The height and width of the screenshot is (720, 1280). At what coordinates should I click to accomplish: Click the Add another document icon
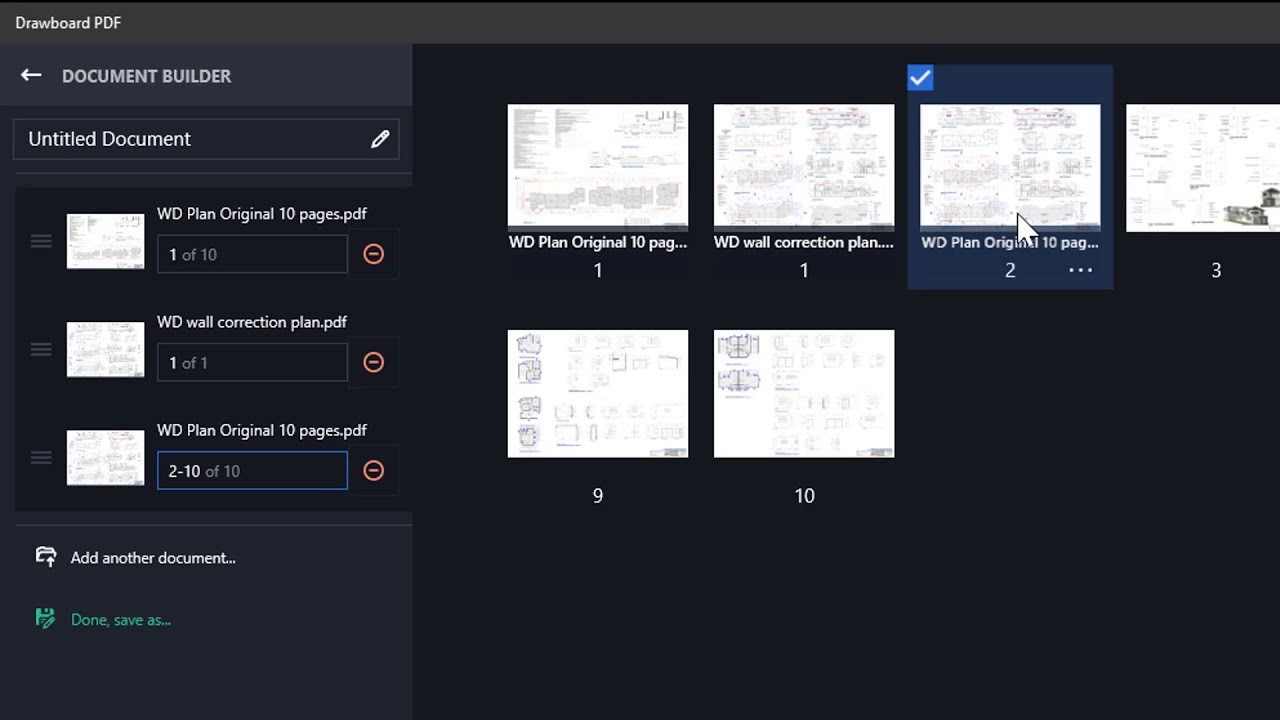point(46,557)
